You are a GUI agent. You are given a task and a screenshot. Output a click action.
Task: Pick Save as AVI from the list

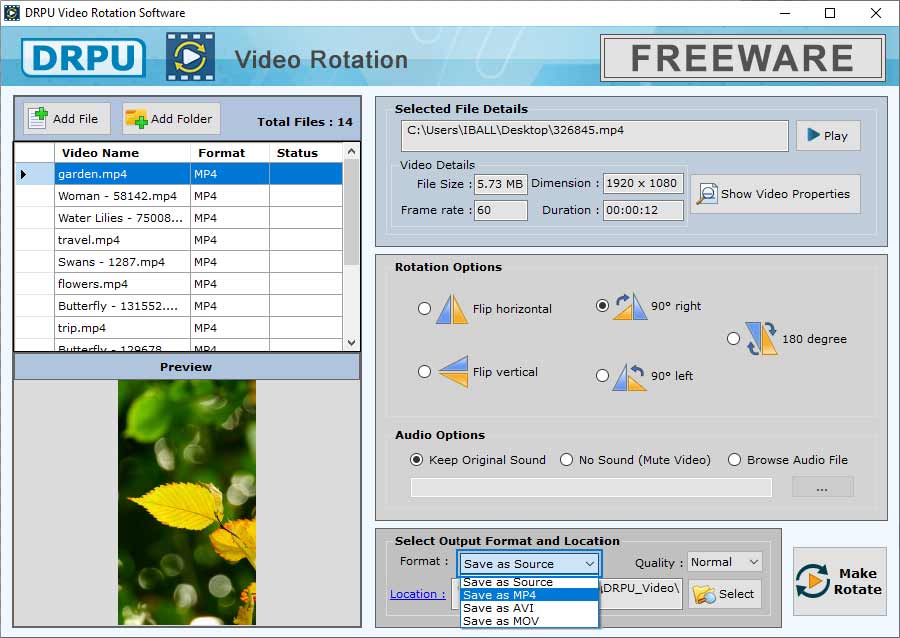[x=529, y=608]
